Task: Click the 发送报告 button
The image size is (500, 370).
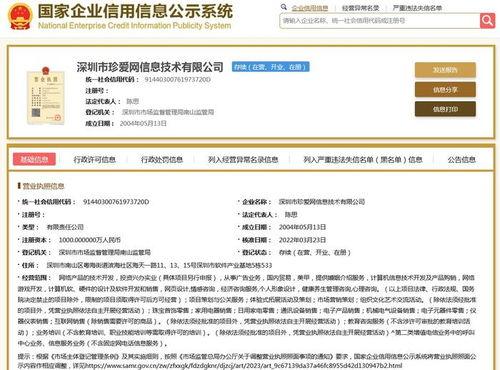Action: pyautogui.click(x=445, y=70)
